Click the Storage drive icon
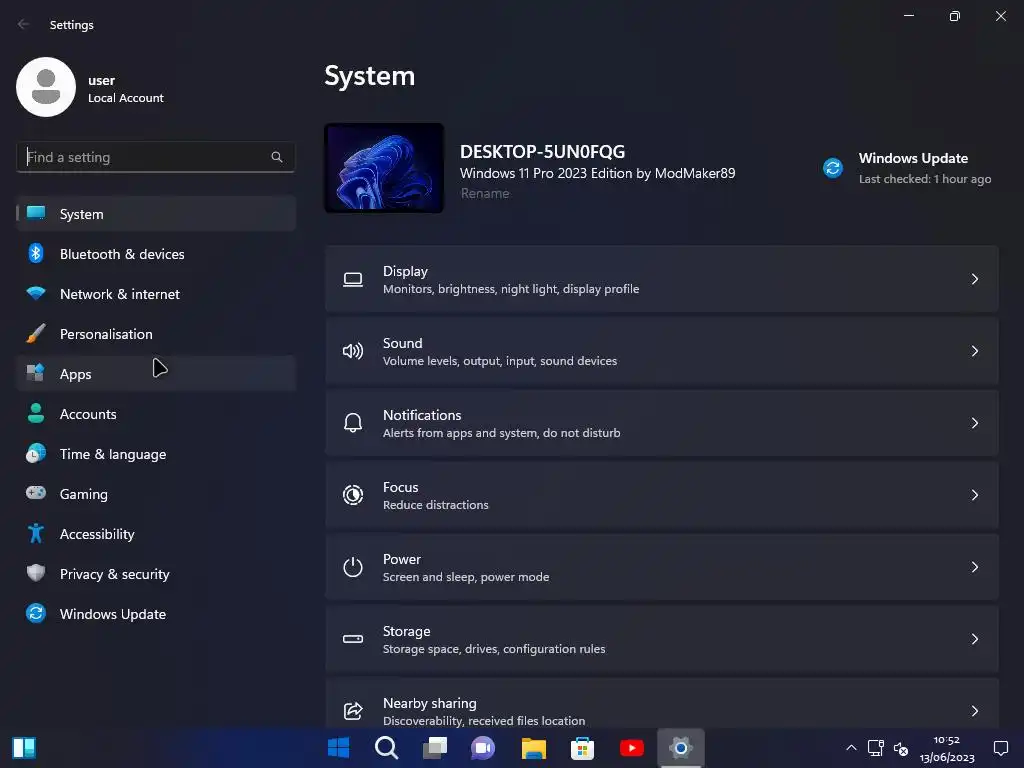The image size is (1024, 768). (353, 639)
